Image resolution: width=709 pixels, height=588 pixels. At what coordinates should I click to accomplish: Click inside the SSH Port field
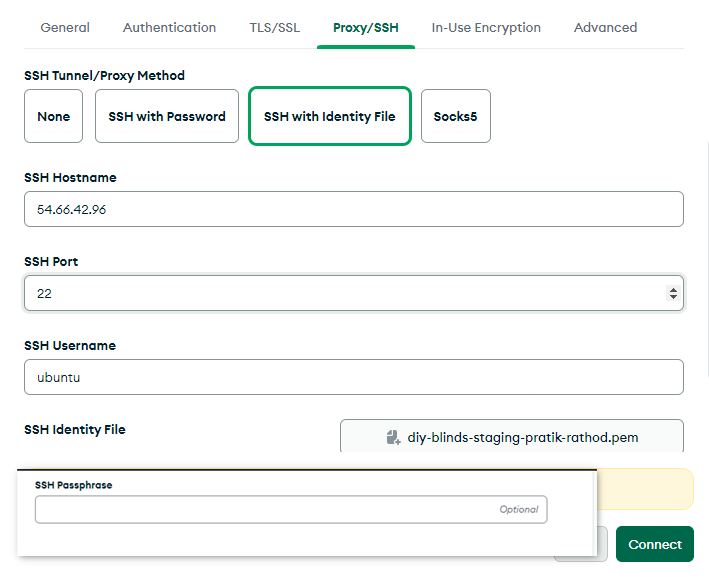click(x=340, y=294)
